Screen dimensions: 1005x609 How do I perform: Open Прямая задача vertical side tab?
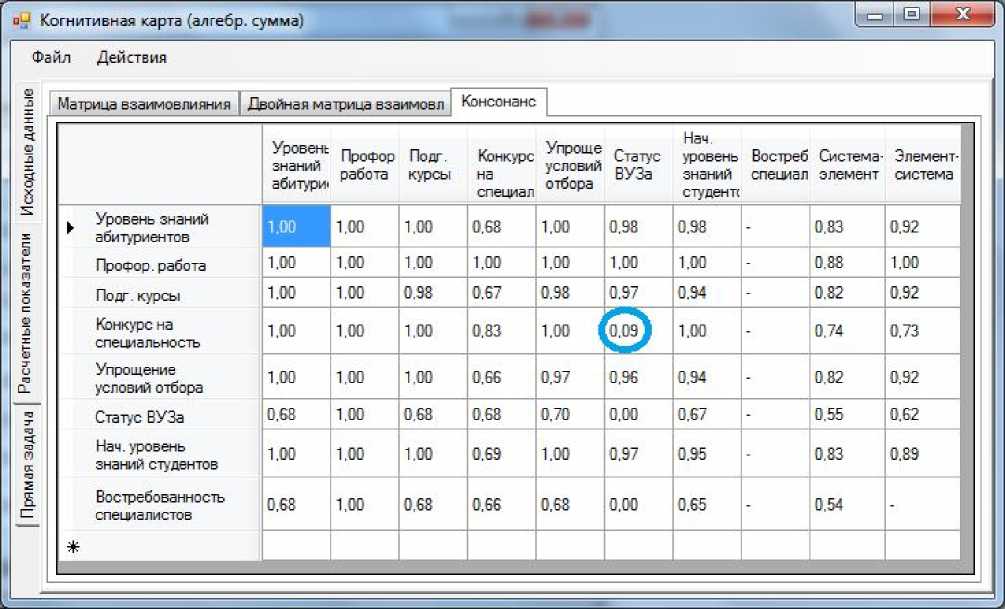pyautogui.click(x=29, y=466)
